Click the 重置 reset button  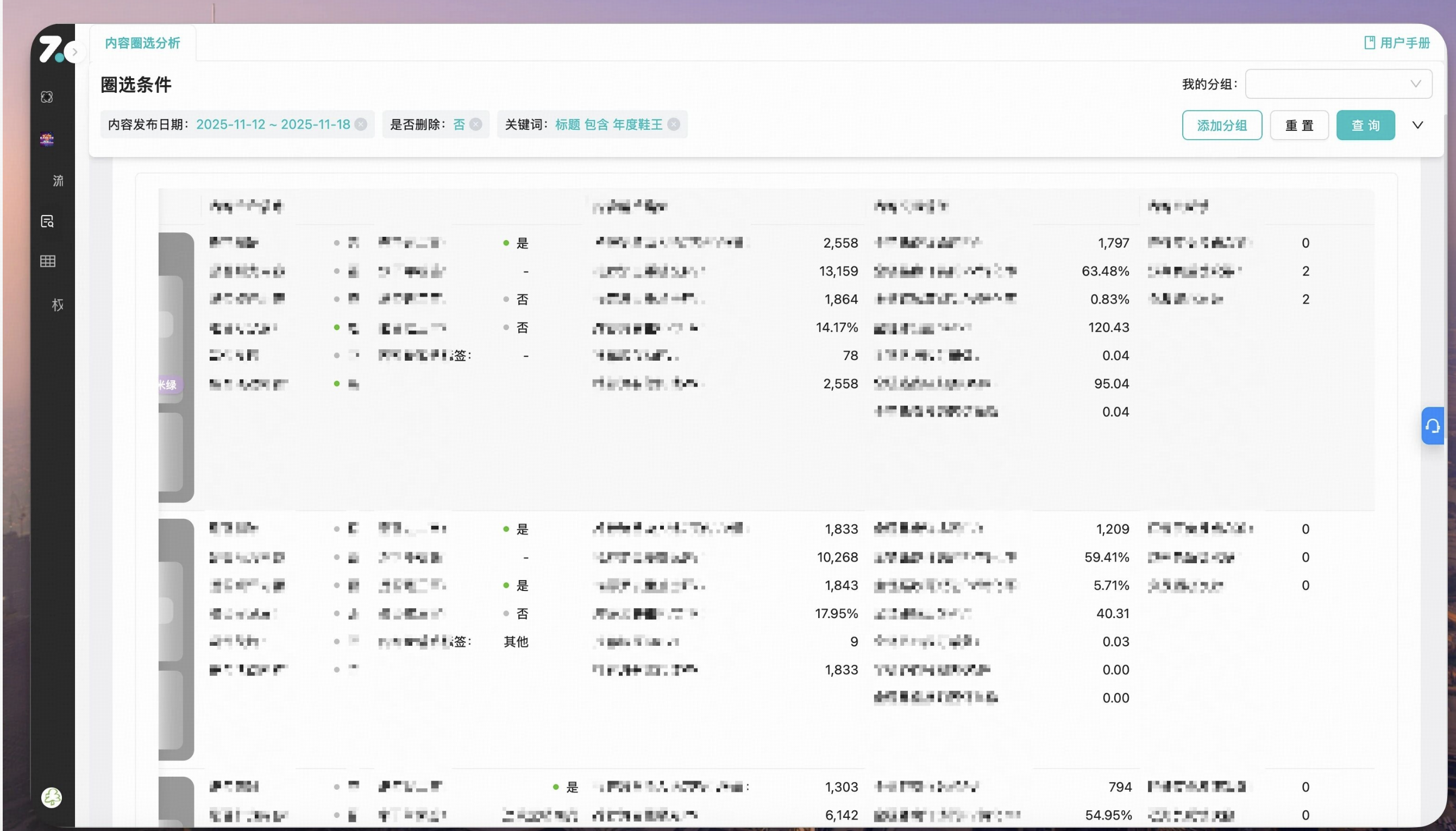(x=1299, y=125)
